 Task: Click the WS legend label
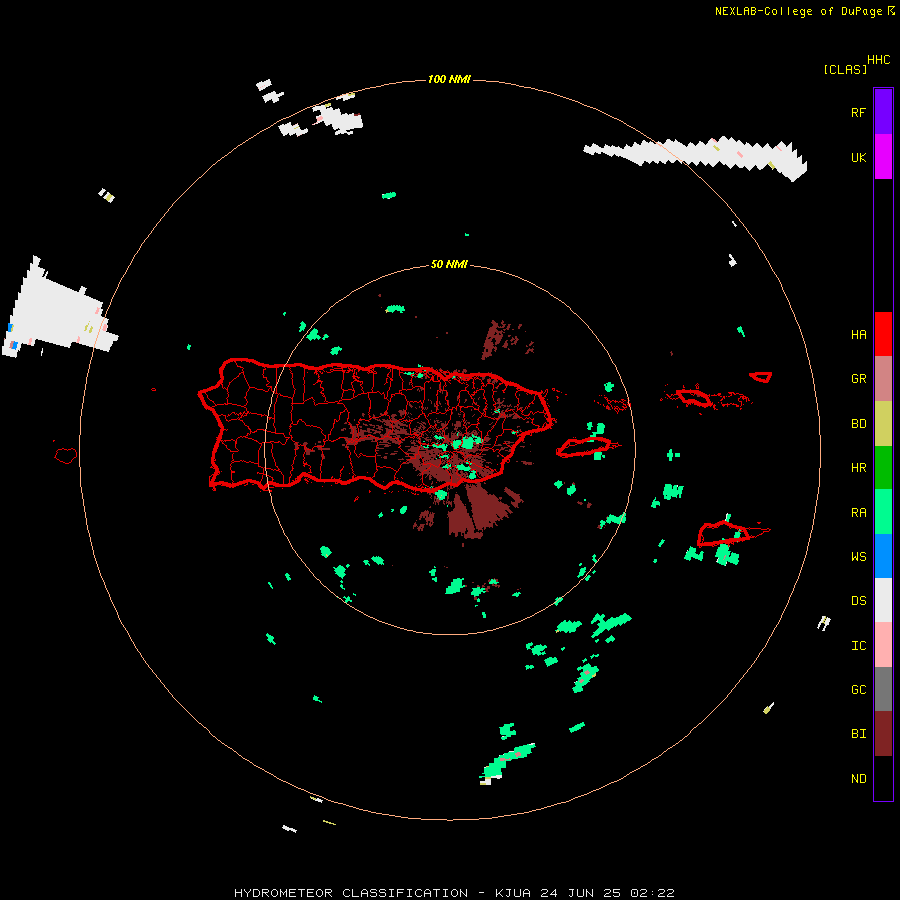tap(858, 557)
